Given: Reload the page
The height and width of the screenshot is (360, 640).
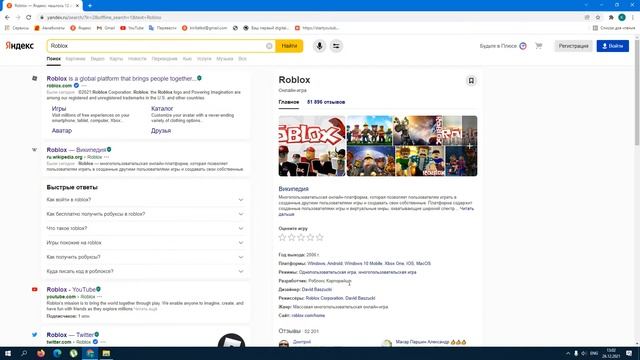Looking at the screenshot, I should tap(29, 17).
